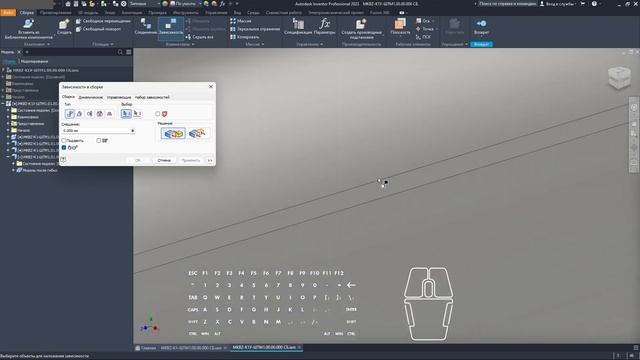
Task: Switch to Управляющие tab in dialog
Action: 119,98
